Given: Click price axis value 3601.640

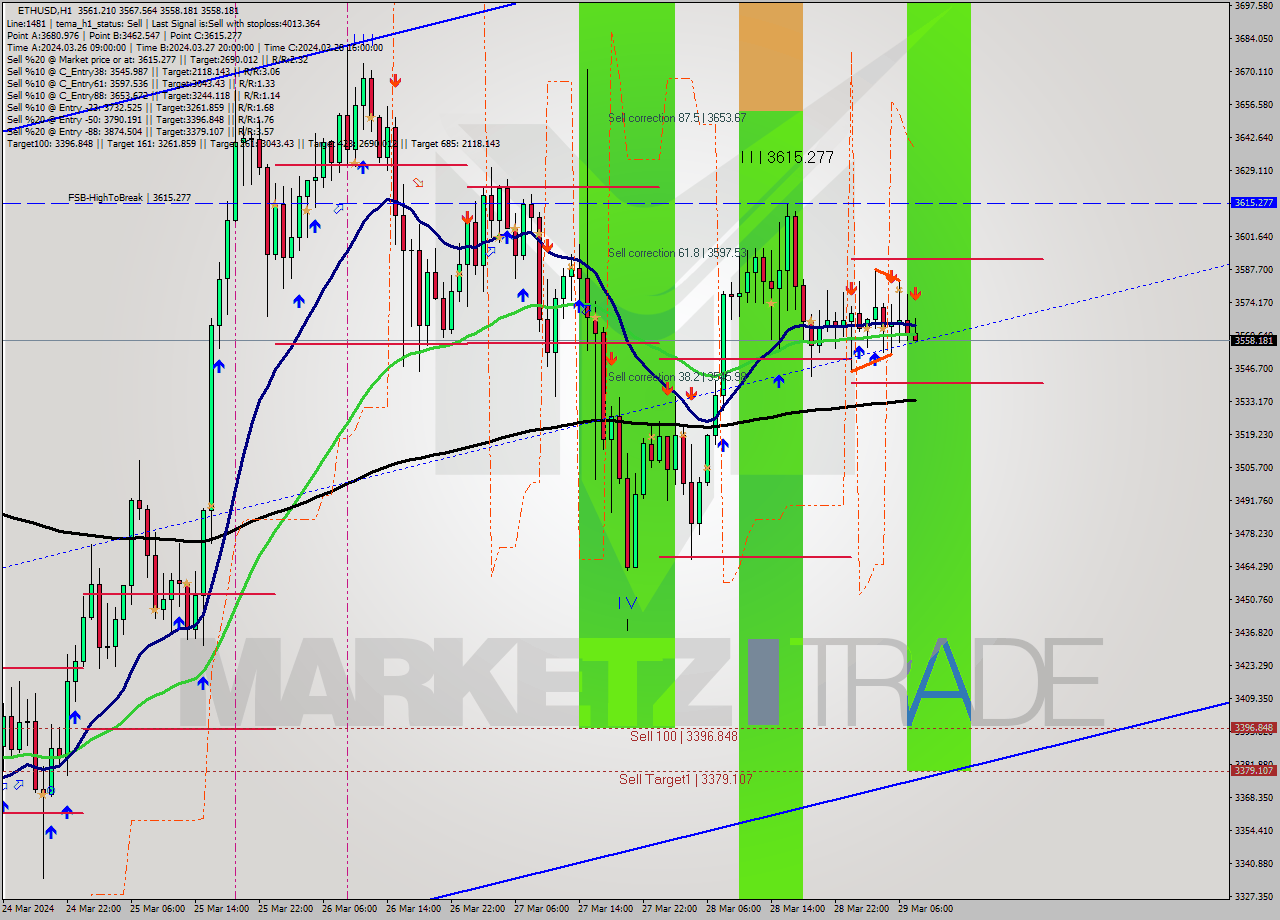Looking at the screenshot, I should point(1253,237).
